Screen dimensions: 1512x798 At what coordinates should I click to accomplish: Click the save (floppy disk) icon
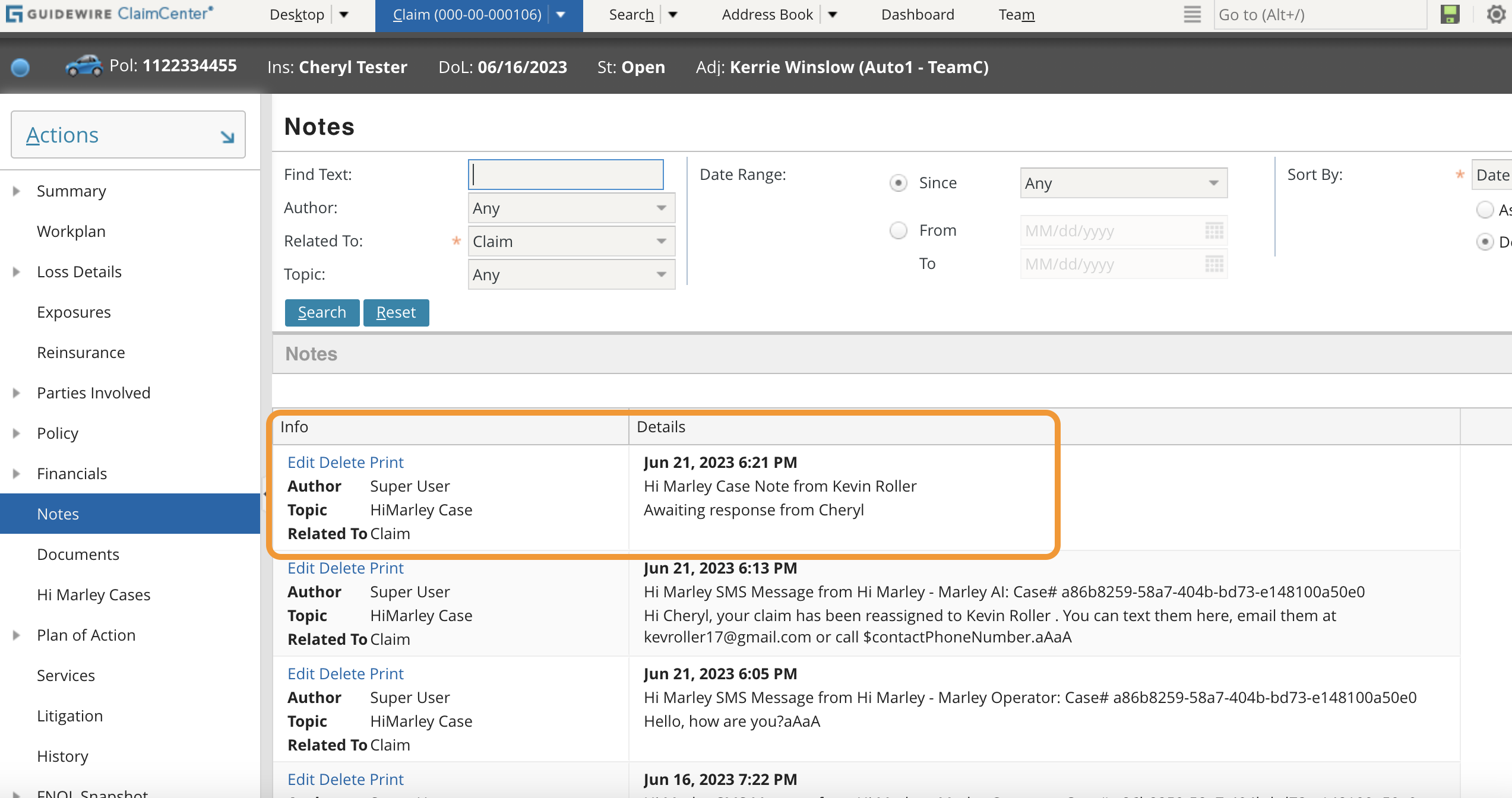point(1449,14)
